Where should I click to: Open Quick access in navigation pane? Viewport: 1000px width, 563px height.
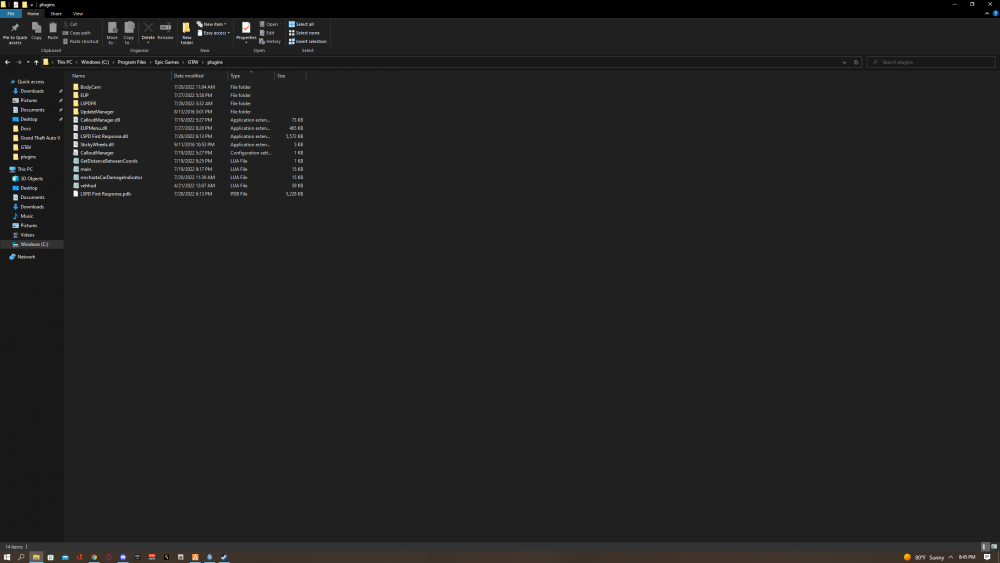(31, 82)
